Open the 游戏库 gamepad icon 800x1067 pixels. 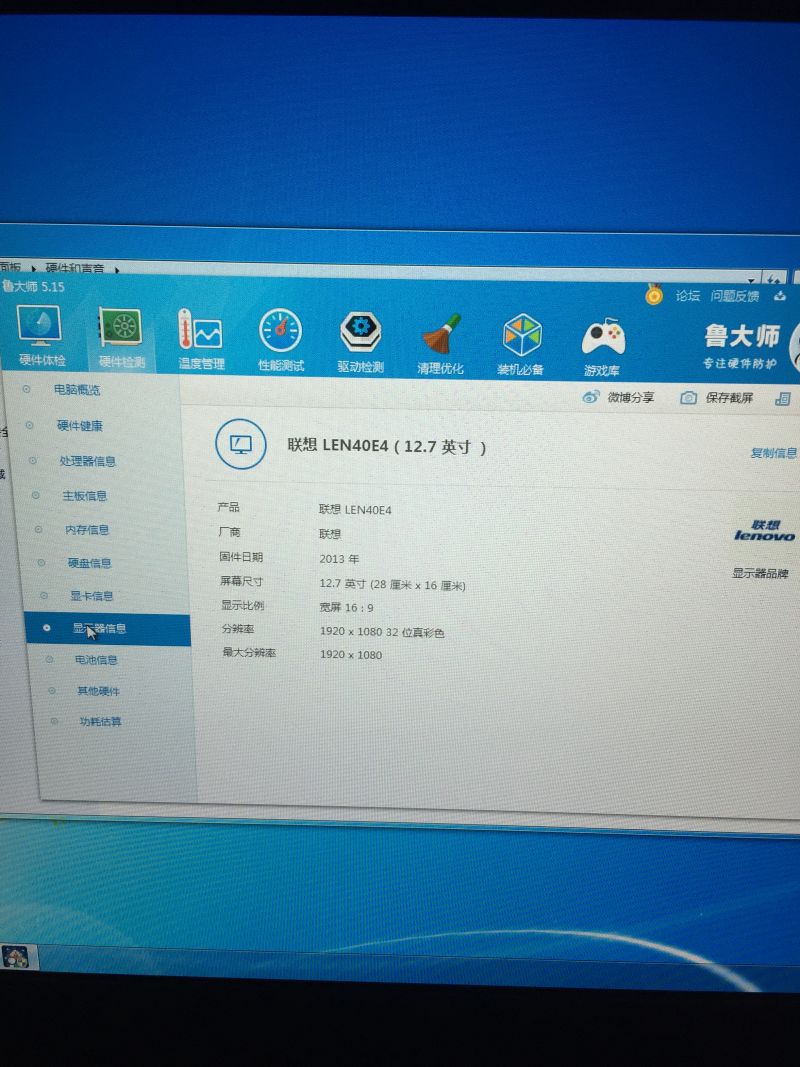pos(603,347)
